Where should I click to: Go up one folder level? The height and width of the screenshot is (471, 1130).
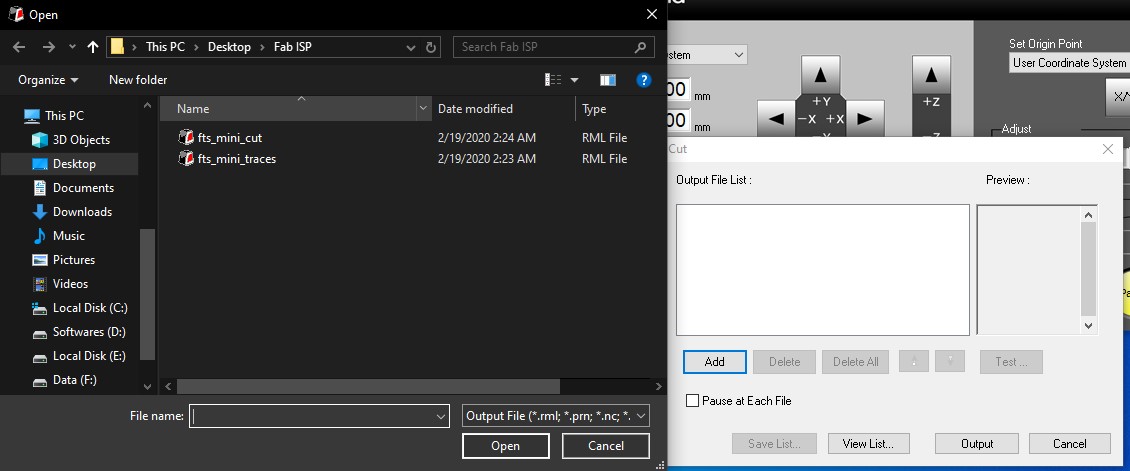pyautogui.click(x=92, y=47)
